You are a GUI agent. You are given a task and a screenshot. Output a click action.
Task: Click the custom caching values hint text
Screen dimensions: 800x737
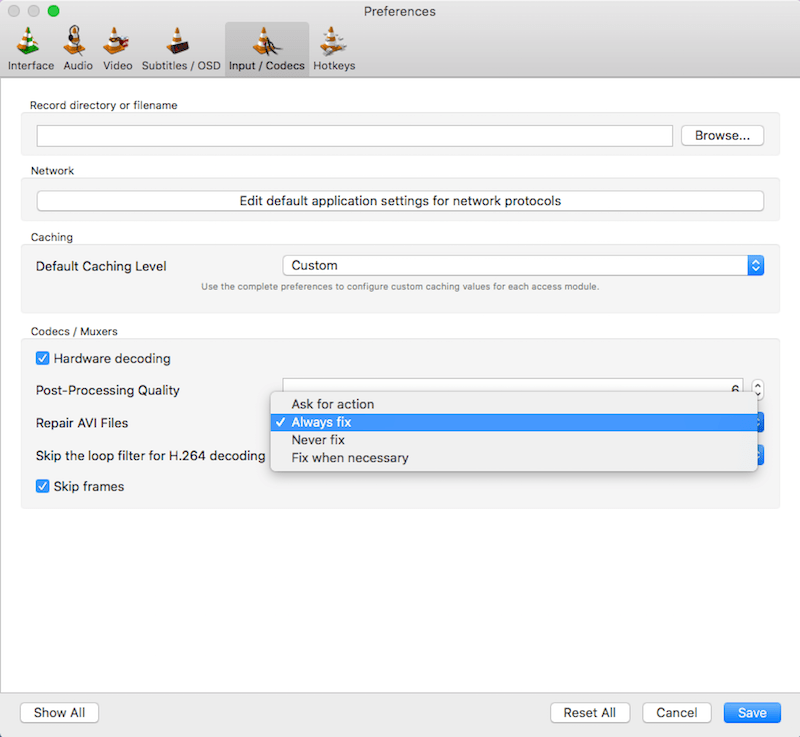pos(400,287)
